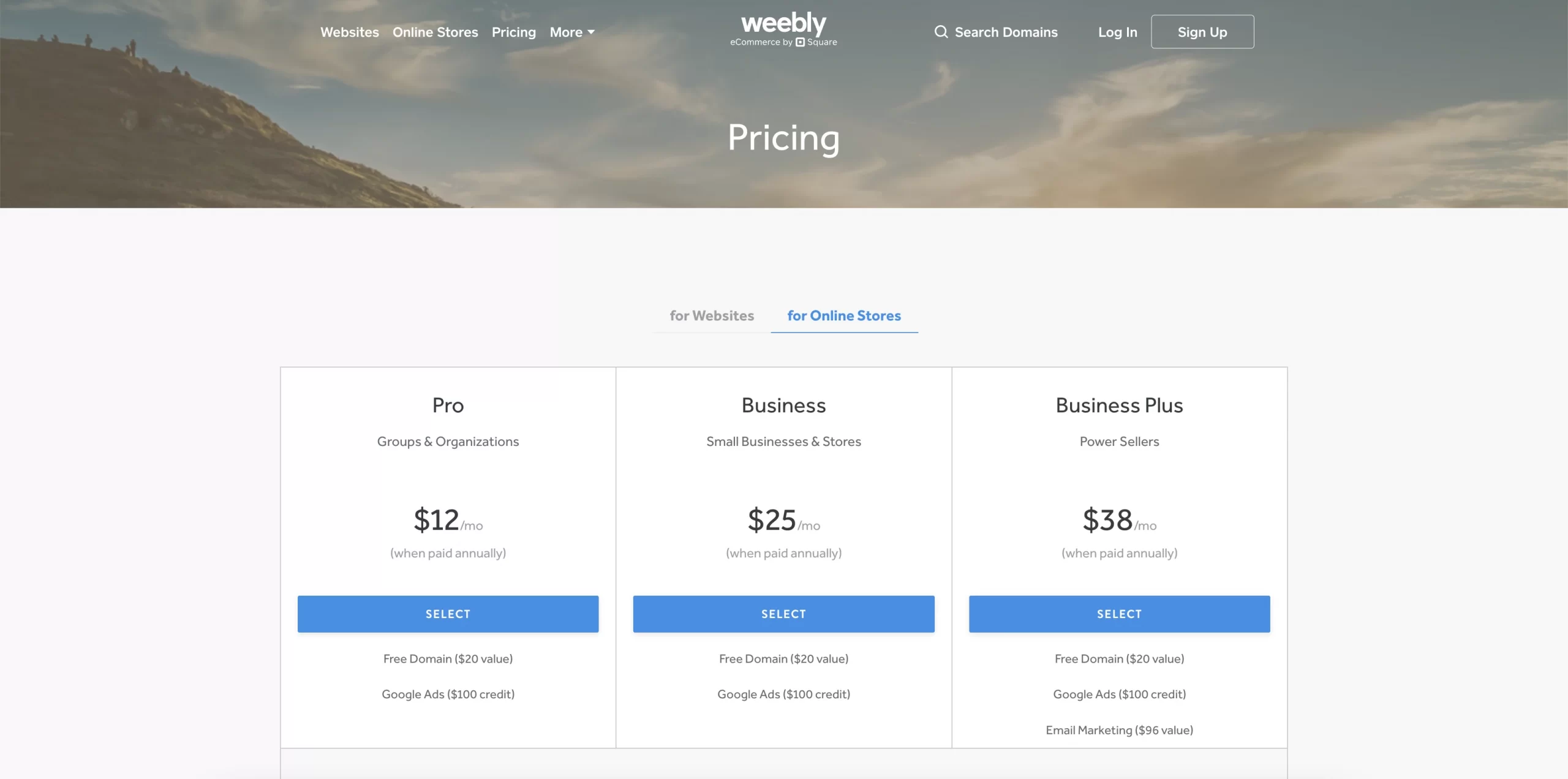Go to the Pricing navigation item
Image resolution: width=1568 pixels, height=779 pixels.
pyautogui.click(x=514, y=32)
